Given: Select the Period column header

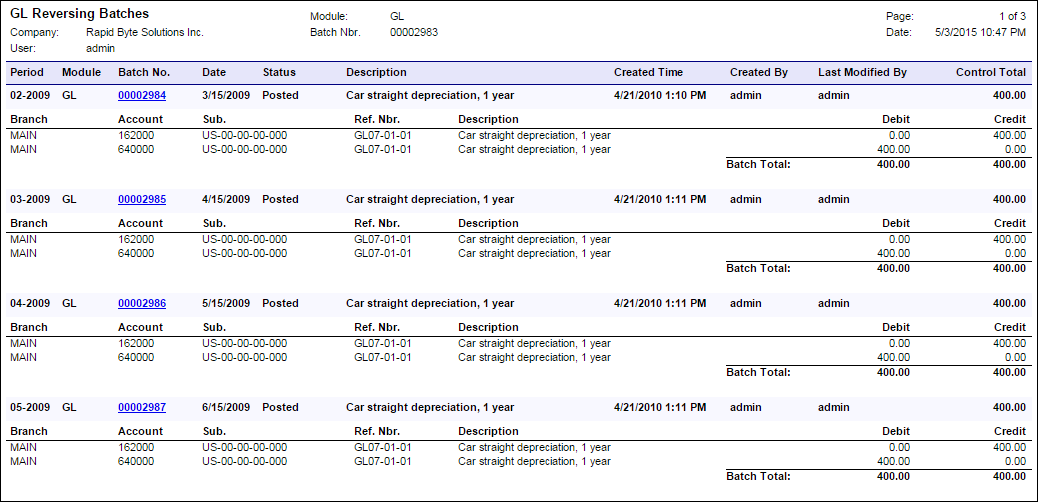Looking at the screenshot, I should click(27, 72).
